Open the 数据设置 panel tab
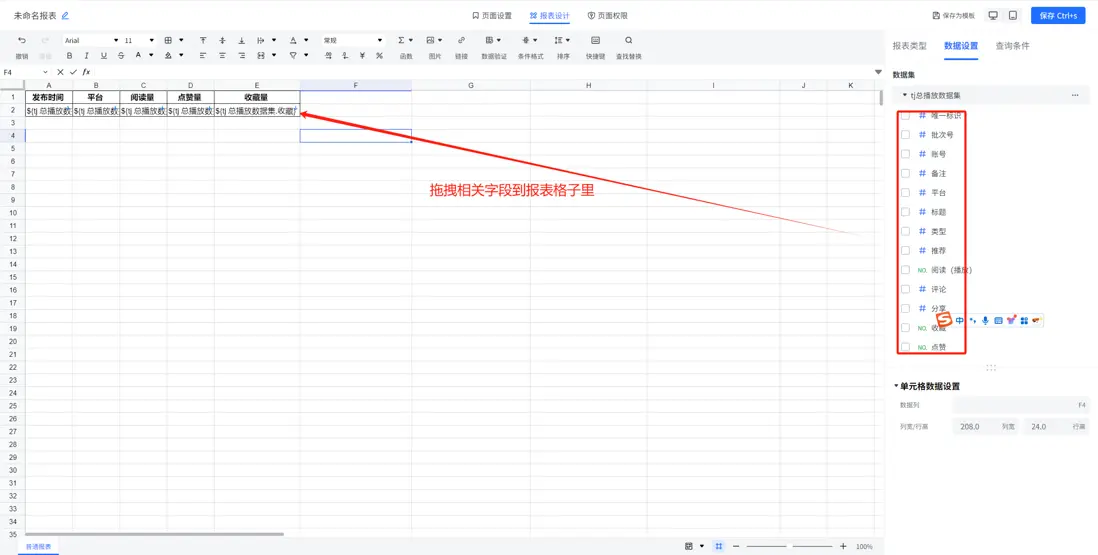Image resolution: width=1098 pixels, height=555 pixels. pos(961,46)
